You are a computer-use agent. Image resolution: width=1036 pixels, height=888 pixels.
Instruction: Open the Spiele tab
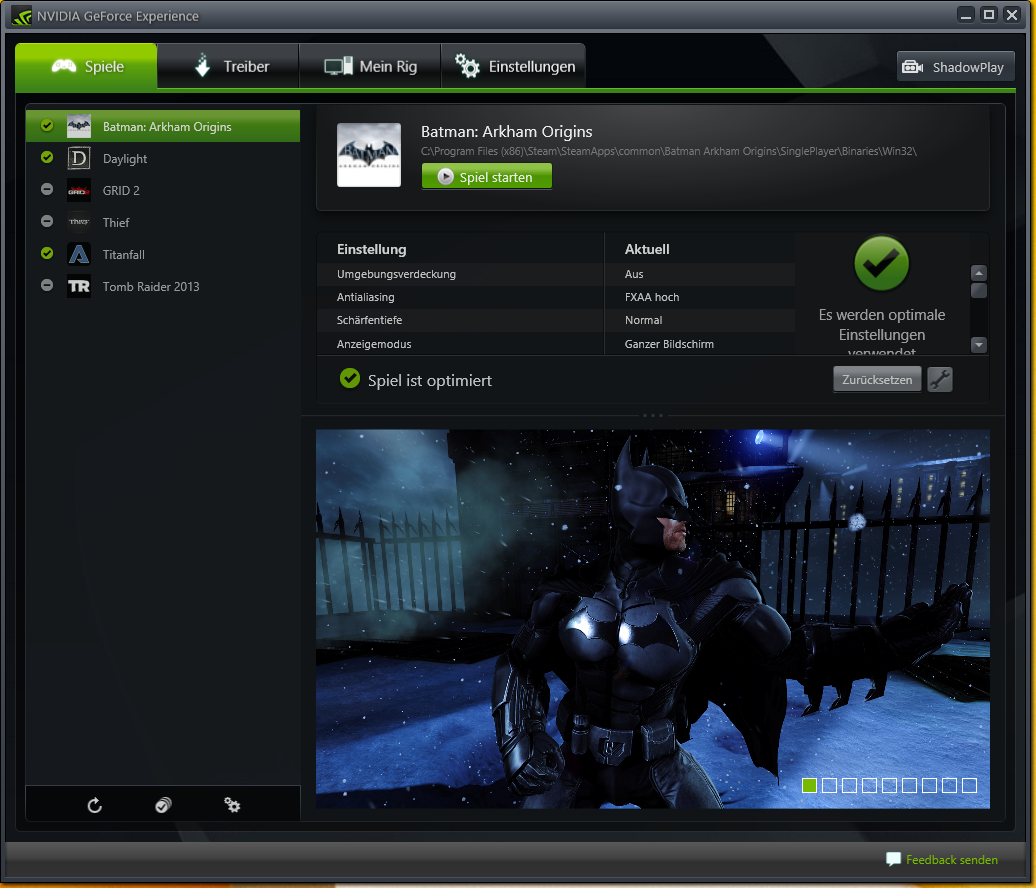point(86,66)
